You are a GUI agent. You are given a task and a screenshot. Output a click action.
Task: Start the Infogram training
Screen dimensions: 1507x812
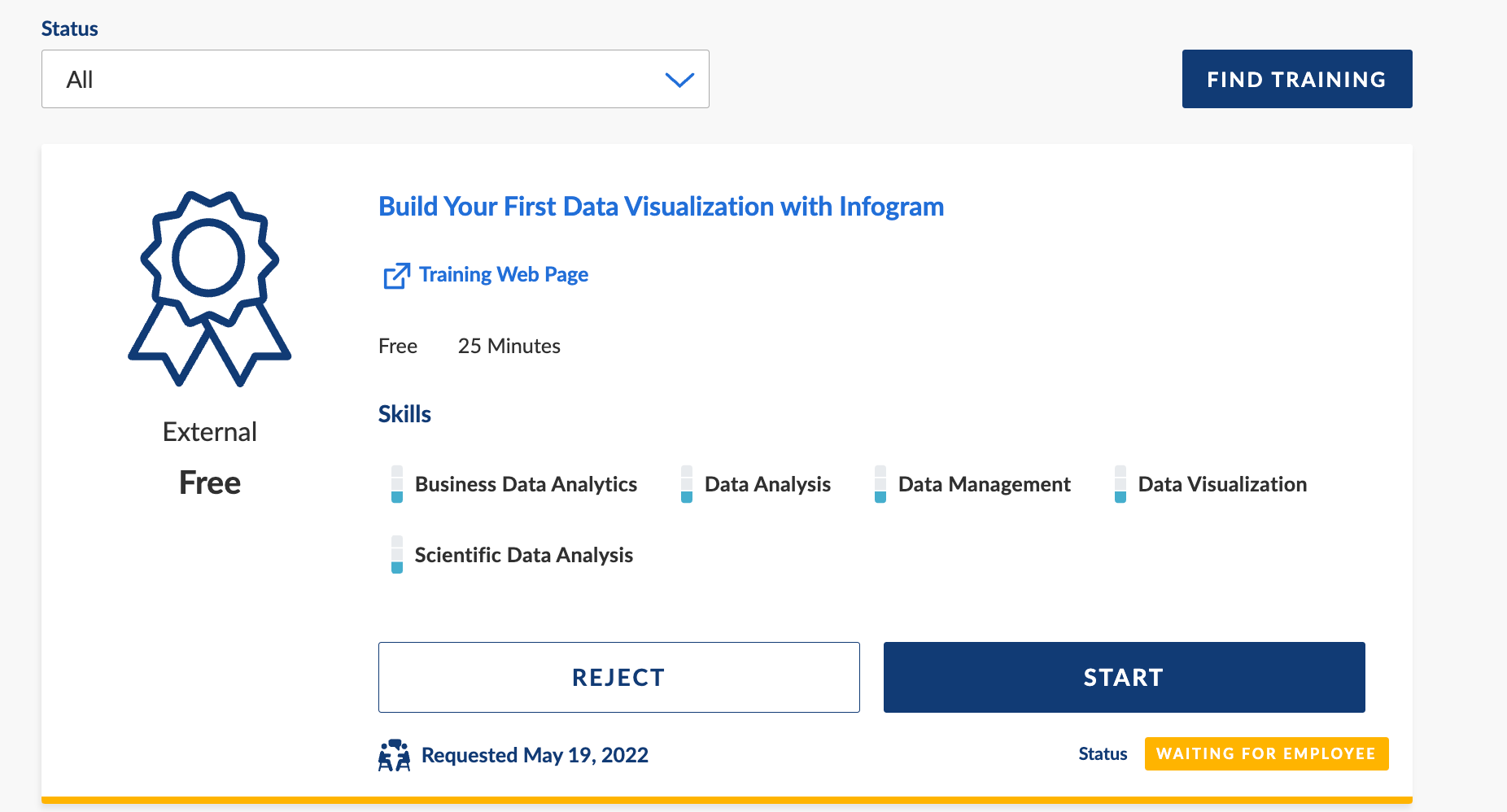(1125, 677)
